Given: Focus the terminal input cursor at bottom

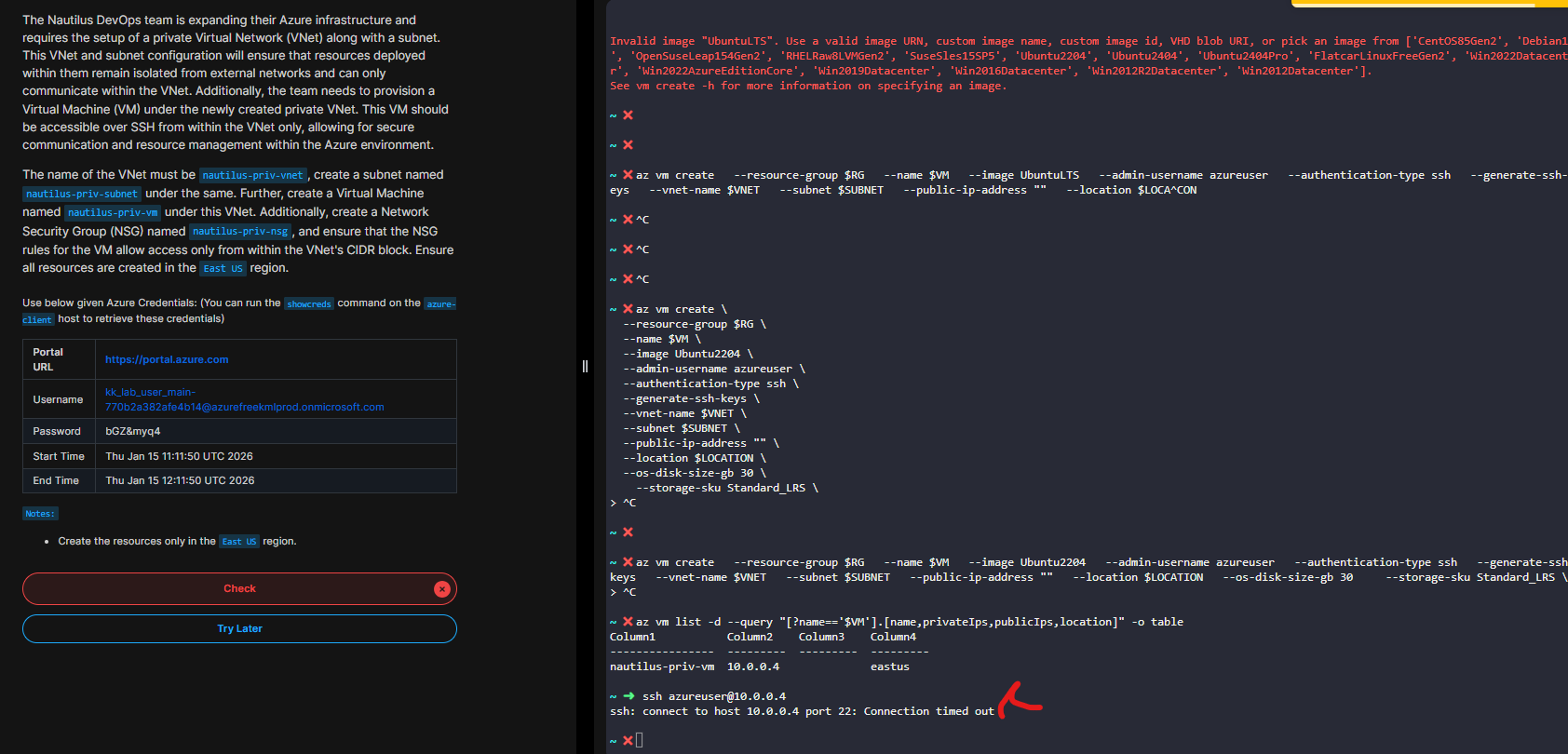Looking at the screenshot, I should coord(640,741).
